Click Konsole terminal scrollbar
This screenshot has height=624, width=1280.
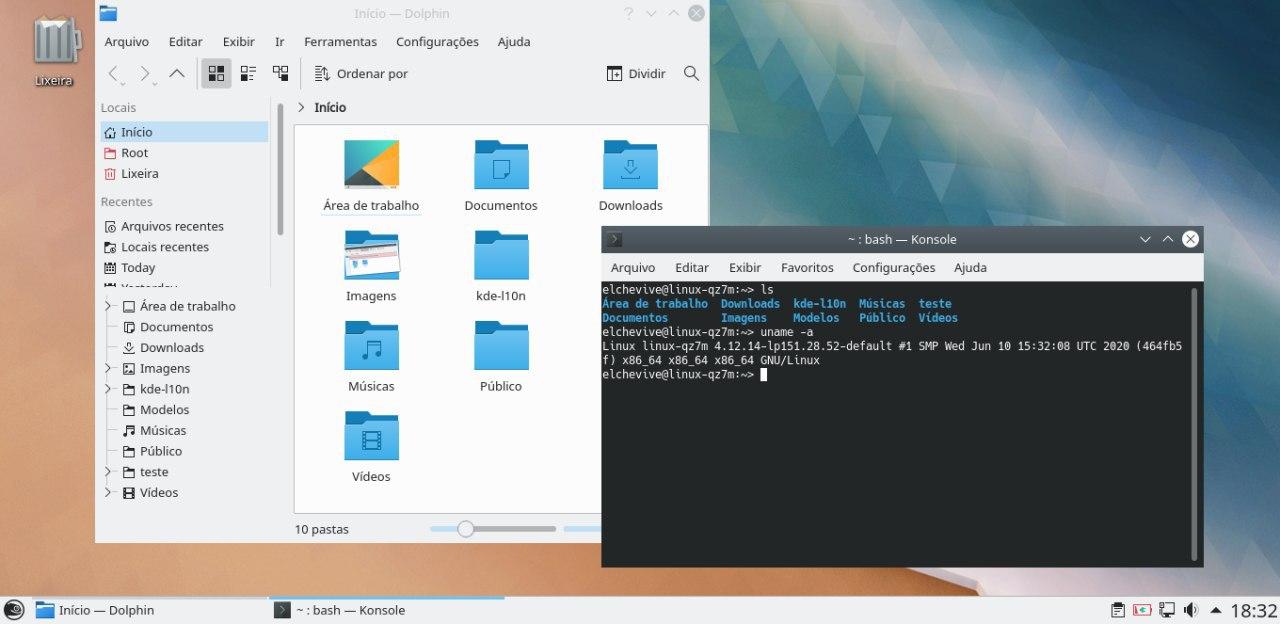pyautogui.click(x=1194, y=424)
